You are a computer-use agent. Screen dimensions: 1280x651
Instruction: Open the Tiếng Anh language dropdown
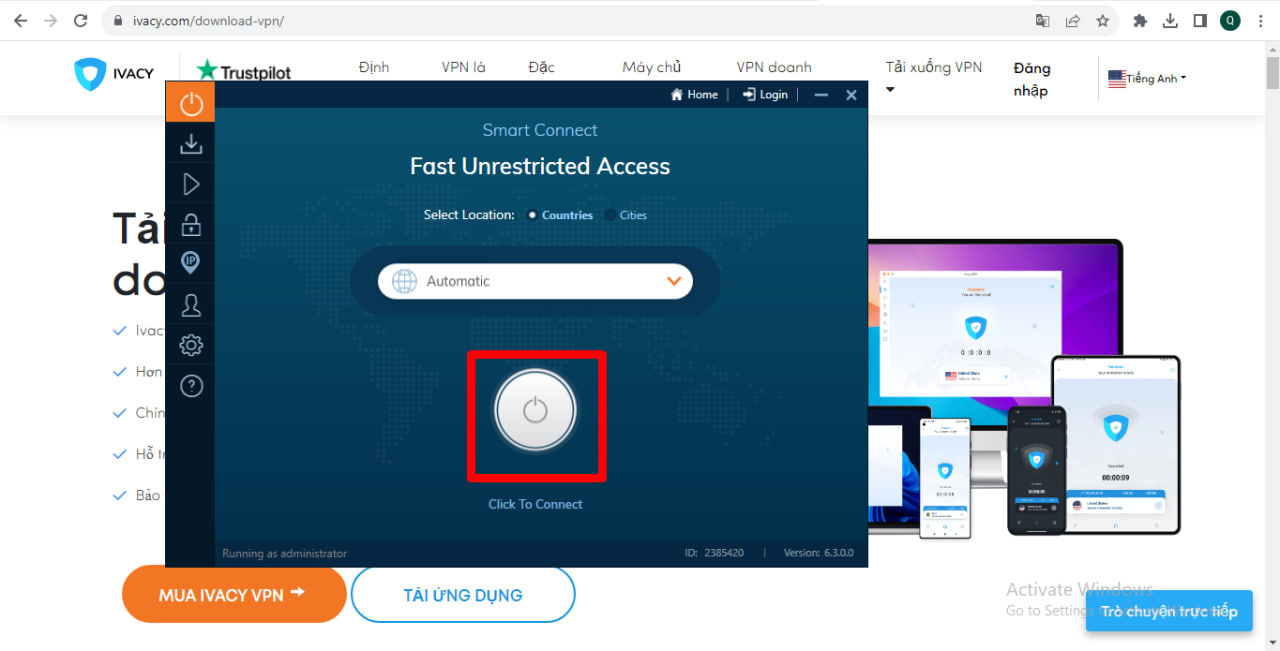tap(1147, 78)
